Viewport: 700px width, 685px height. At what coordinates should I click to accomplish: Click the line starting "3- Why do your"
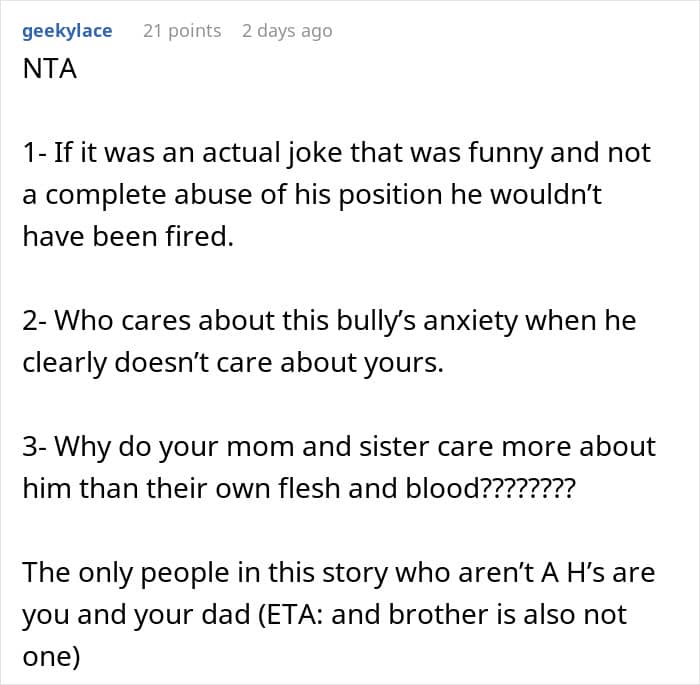coord(339,447)
